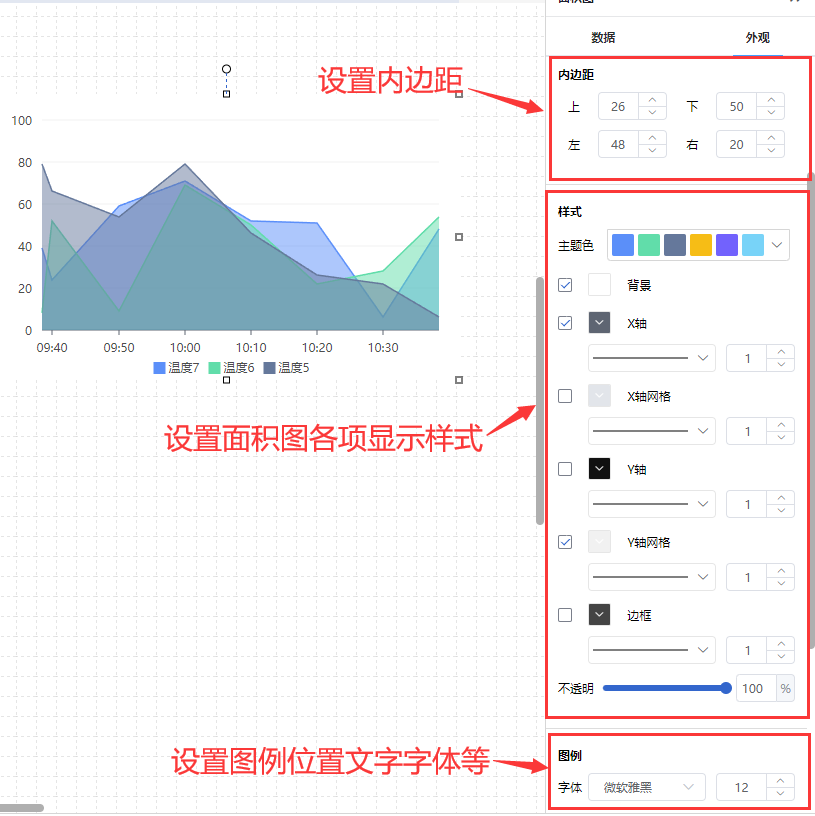
Task: Decrease the 下 padding with down arrow
Action: [x=771, y=113]
